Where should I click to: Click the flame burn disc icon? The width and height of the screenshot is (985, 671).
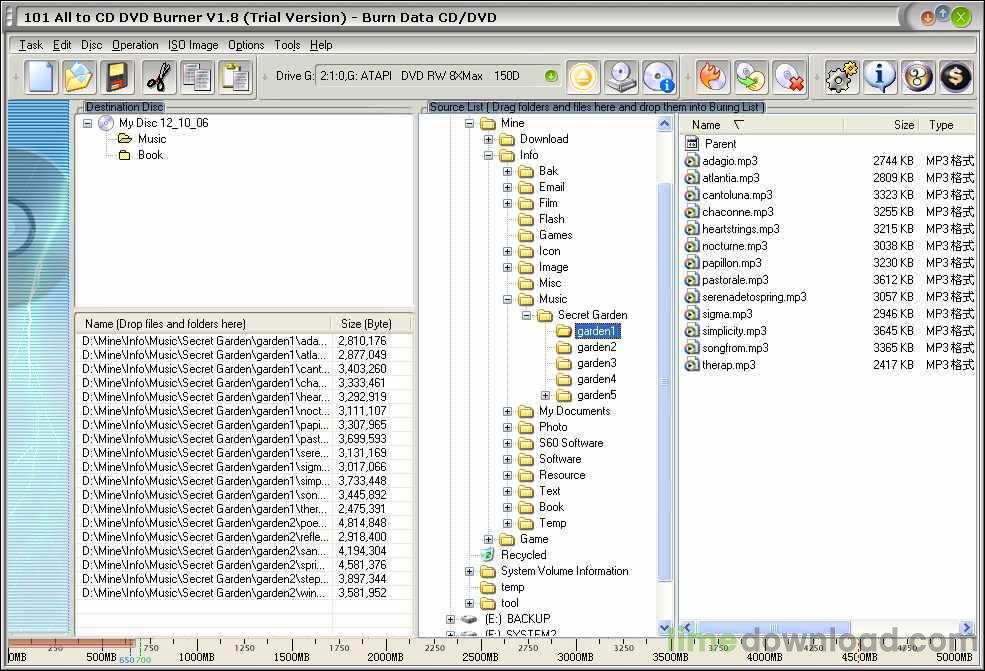[712, 77]
